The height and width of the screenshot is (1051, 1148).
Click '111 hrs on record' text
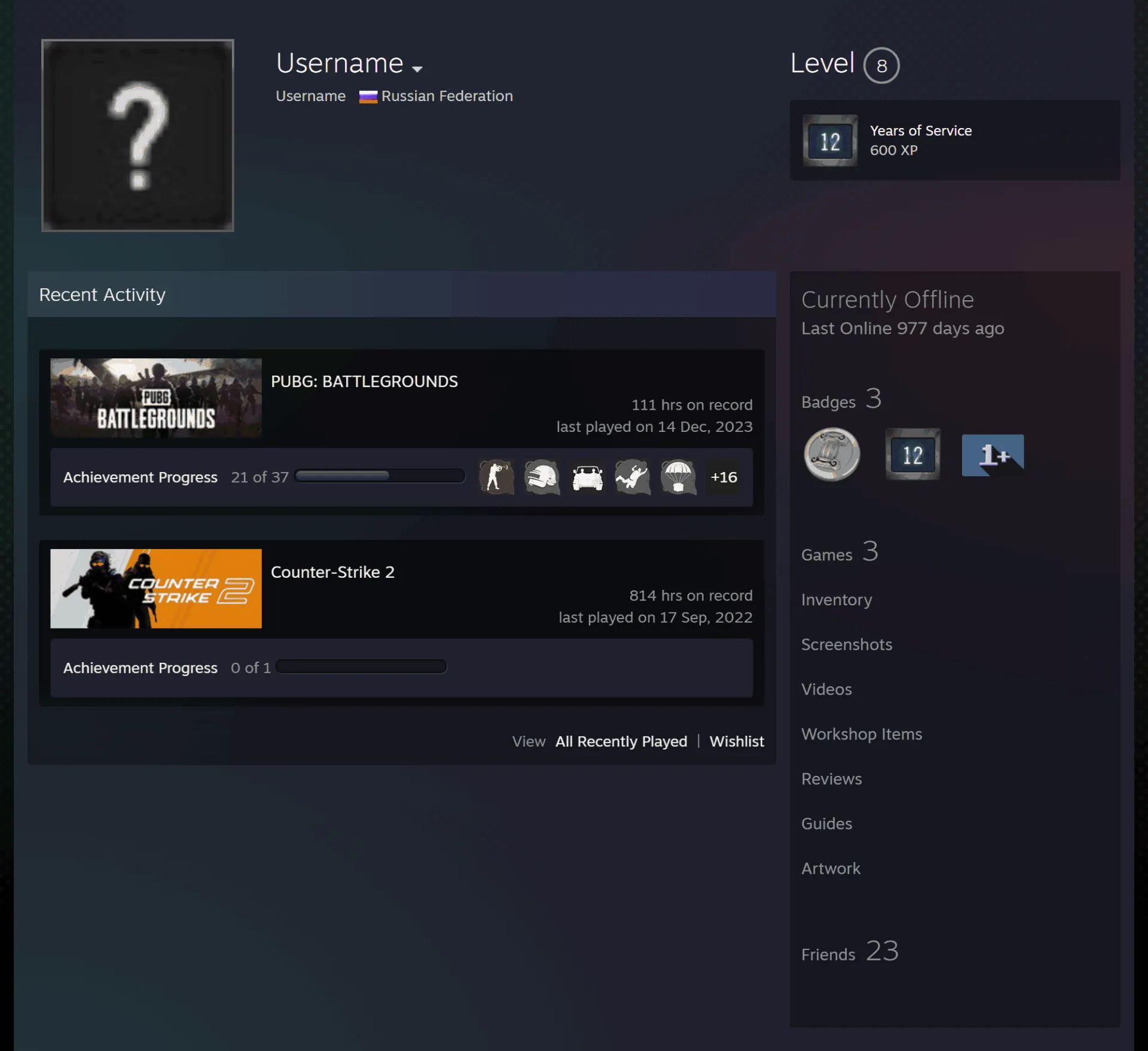(692, 405)
